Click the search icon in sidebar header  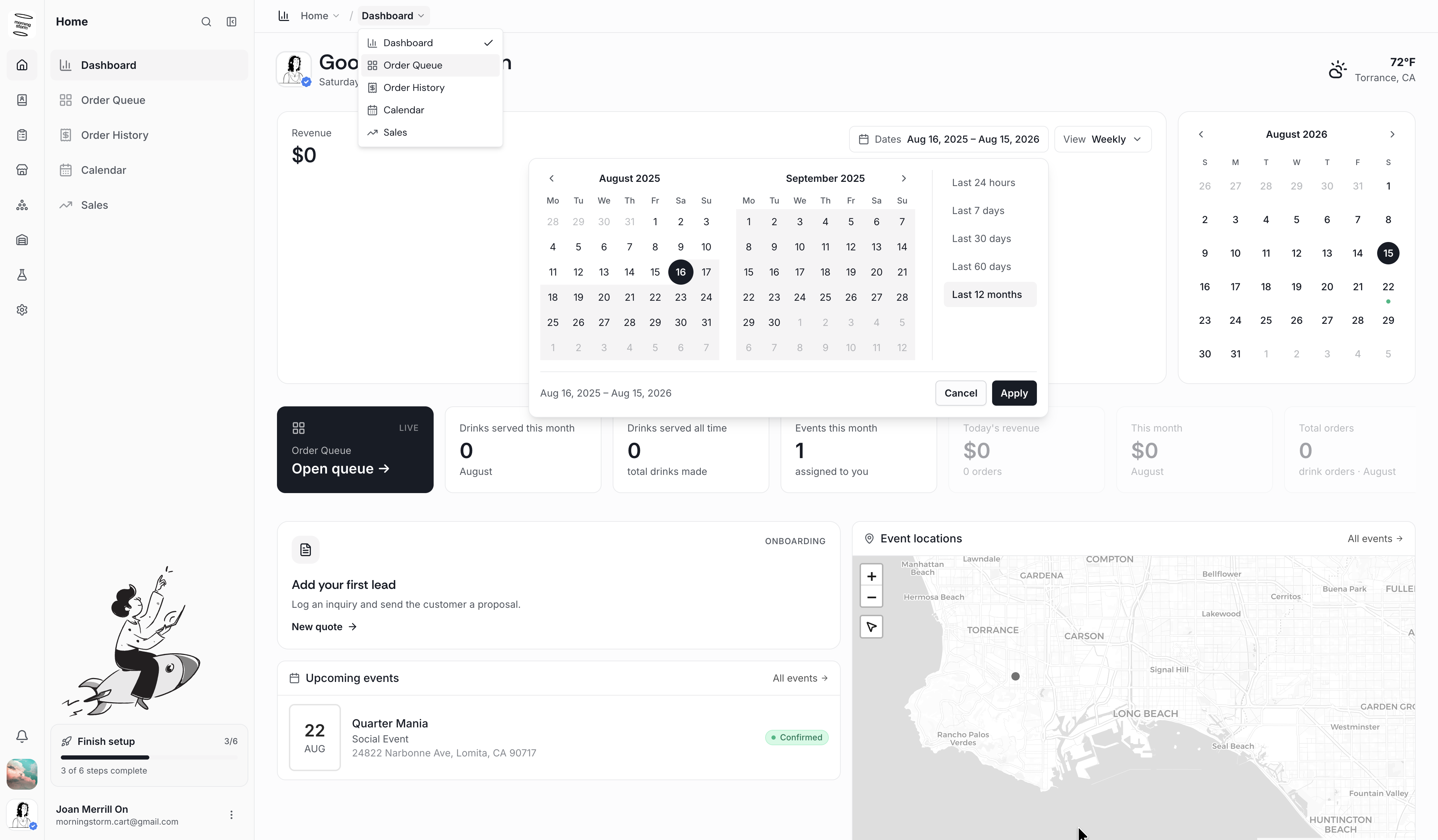[x=206, y=22]
